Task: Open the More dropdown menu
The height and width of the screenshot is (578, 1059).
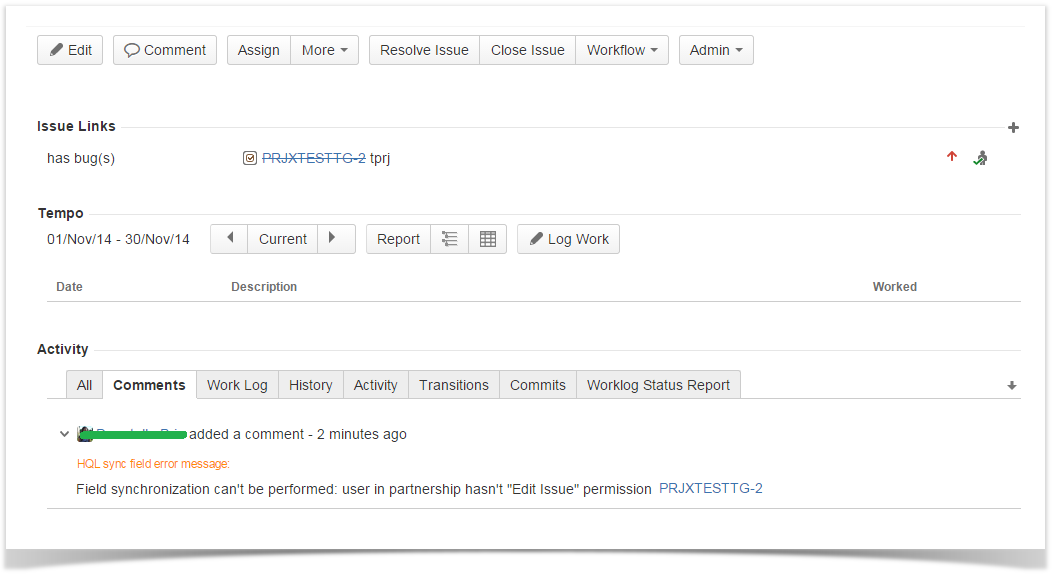Action: pos(324,50)
